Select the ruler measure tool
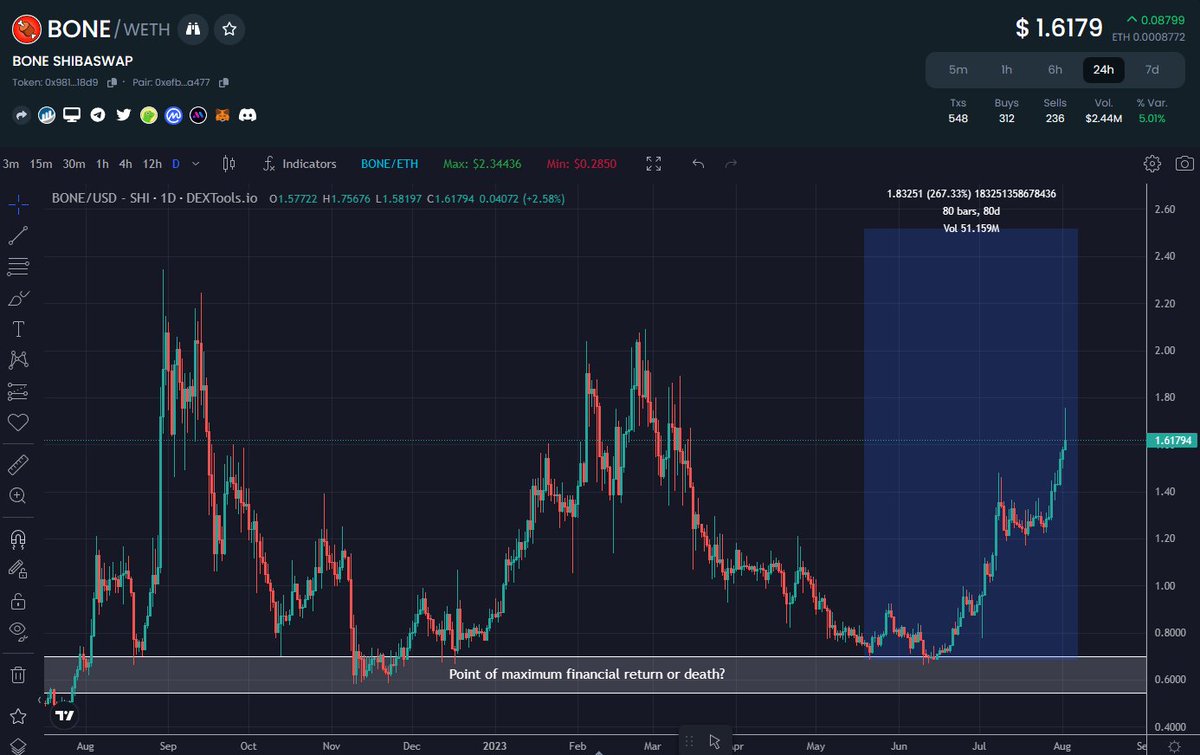The image size is (1200, 755). 18,464
